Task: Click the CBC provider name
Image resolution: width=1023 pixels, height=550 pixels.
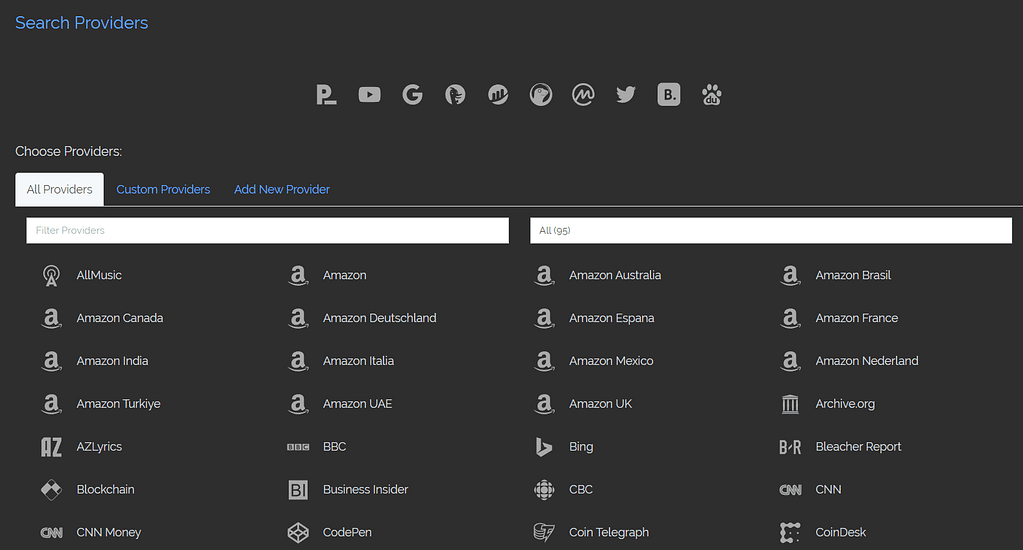Action: tap(581, 489)
